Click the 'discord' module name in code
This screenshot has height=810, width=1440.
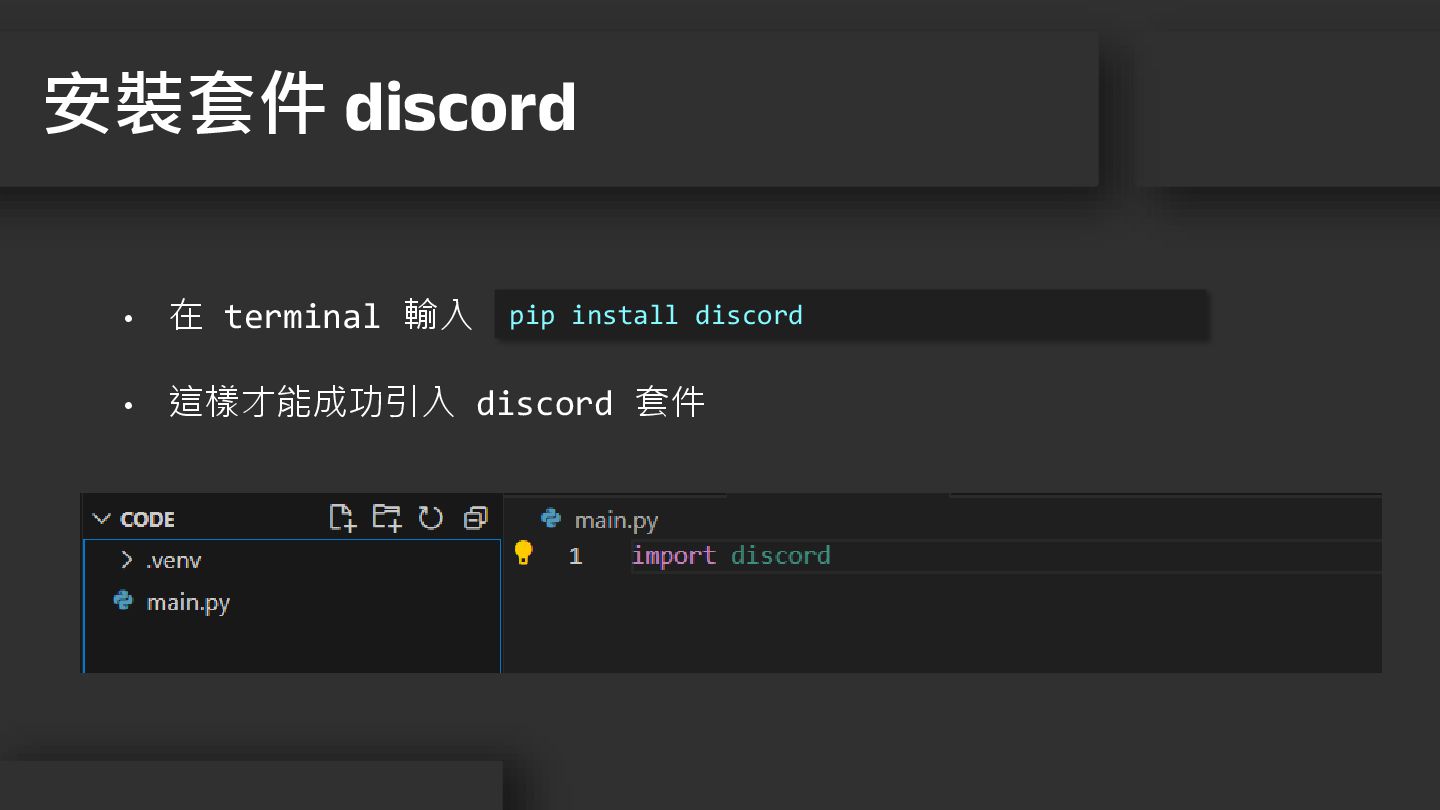click(x=781, y=555)
